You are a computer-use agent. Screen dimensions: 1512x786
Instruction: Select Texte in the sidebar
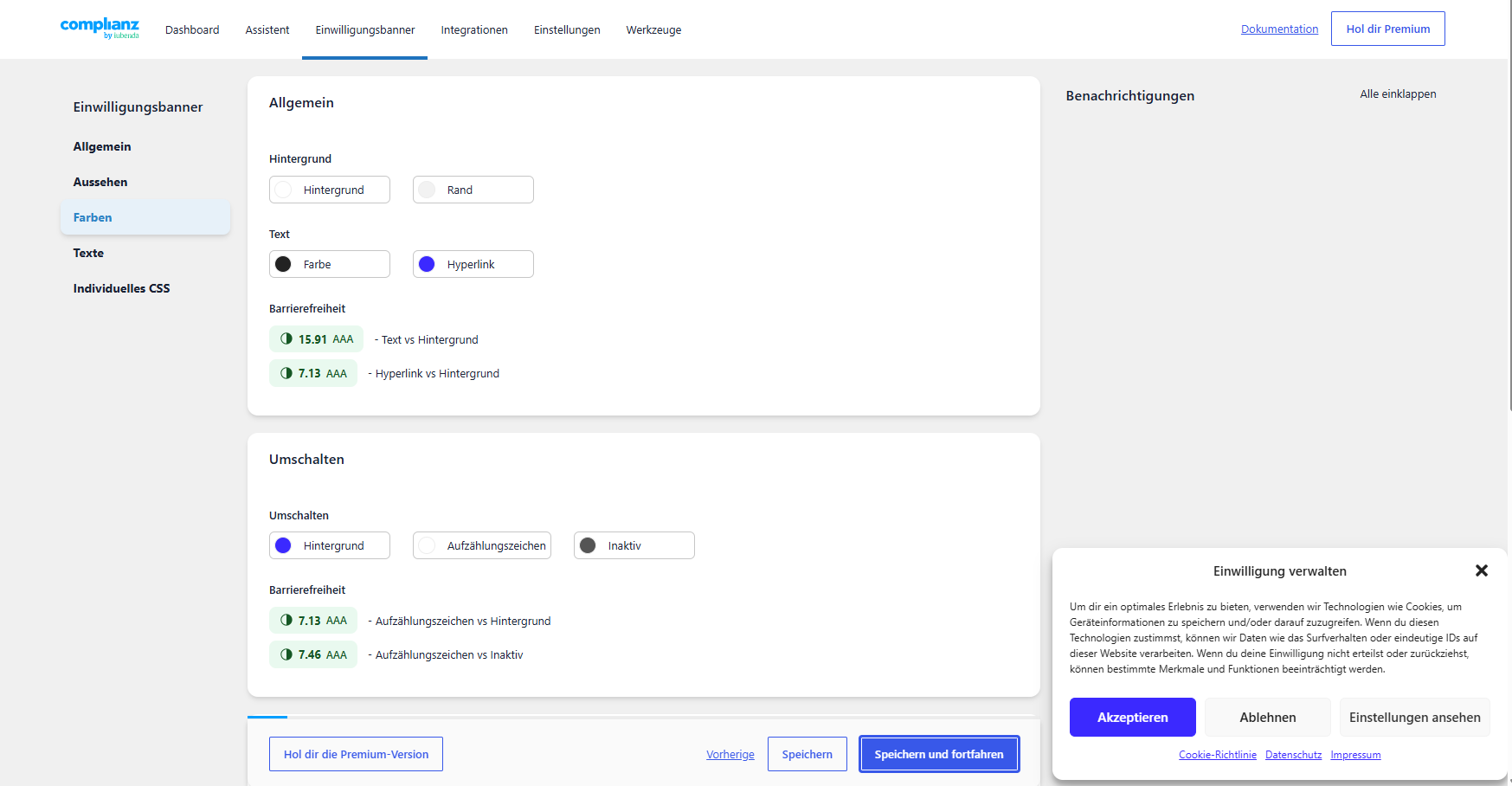145,253
